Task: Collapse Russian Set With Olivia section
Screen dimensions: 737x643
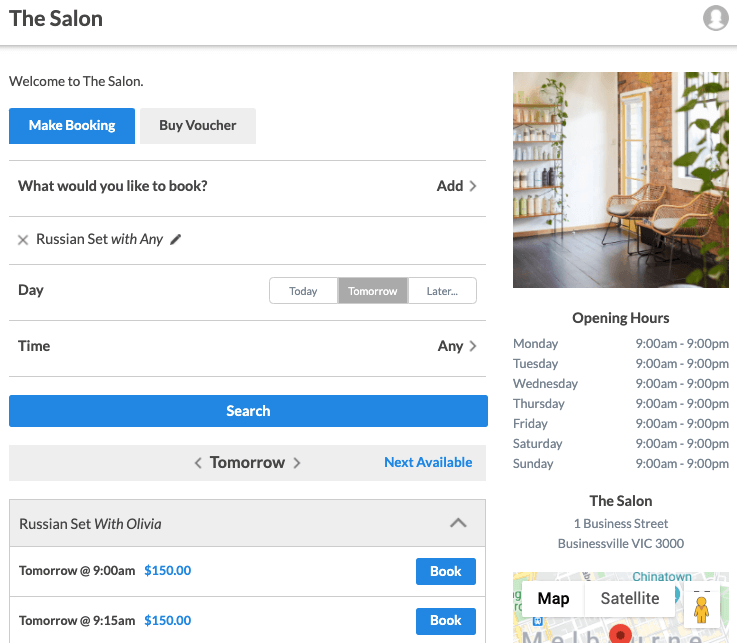Action: pos(458,523)
